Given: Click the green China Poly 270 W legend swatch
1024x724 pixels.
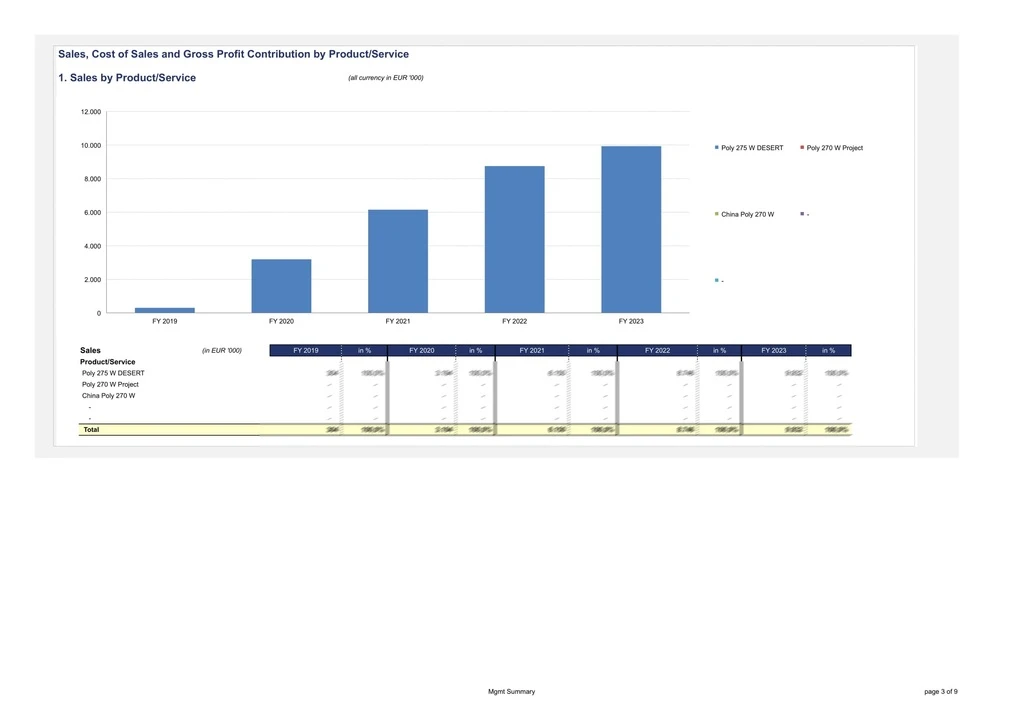Looking at the screenshot, I should tap(717, 214).
